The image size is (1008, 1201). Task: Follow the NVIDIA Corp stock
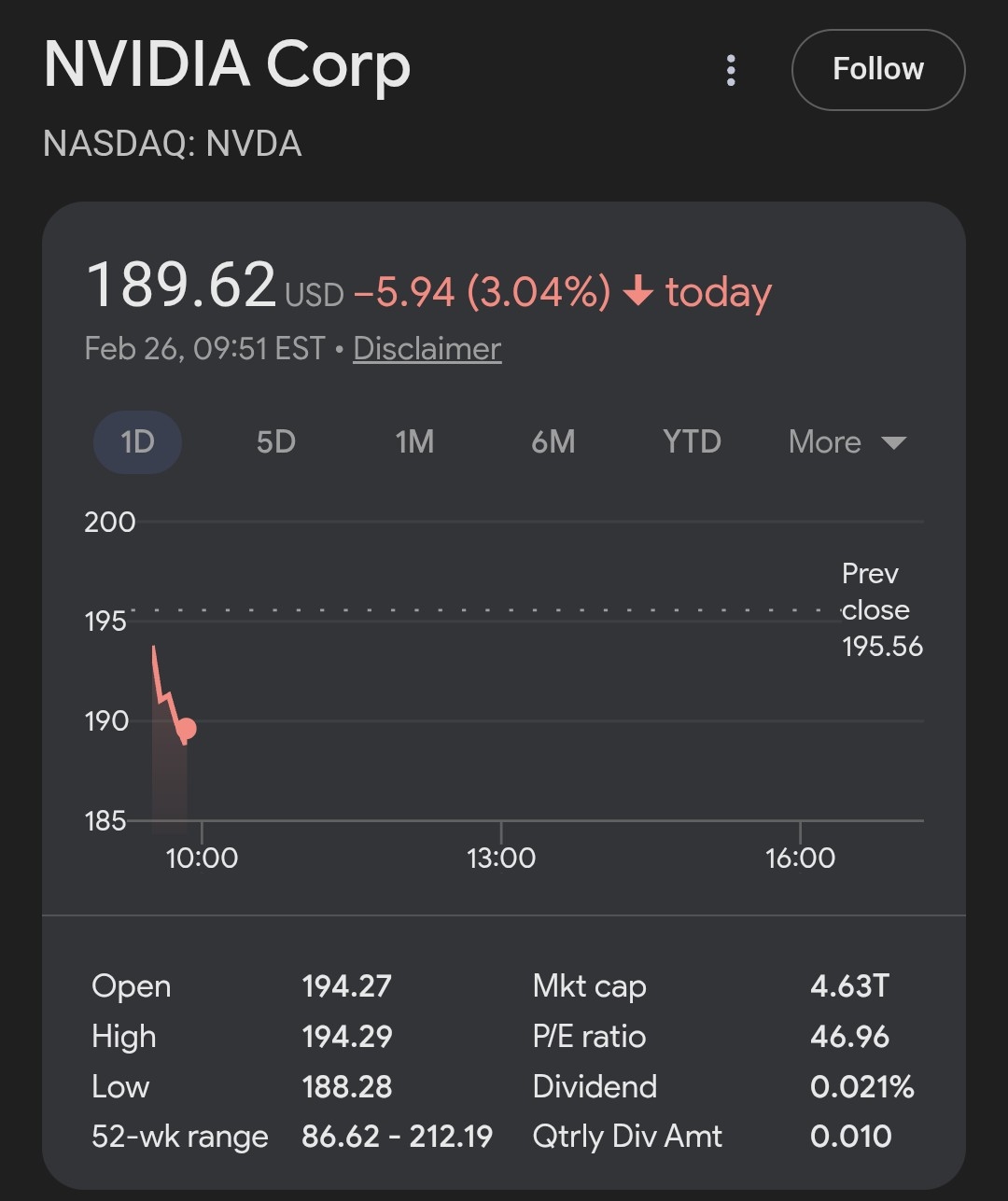pos(877,70)
